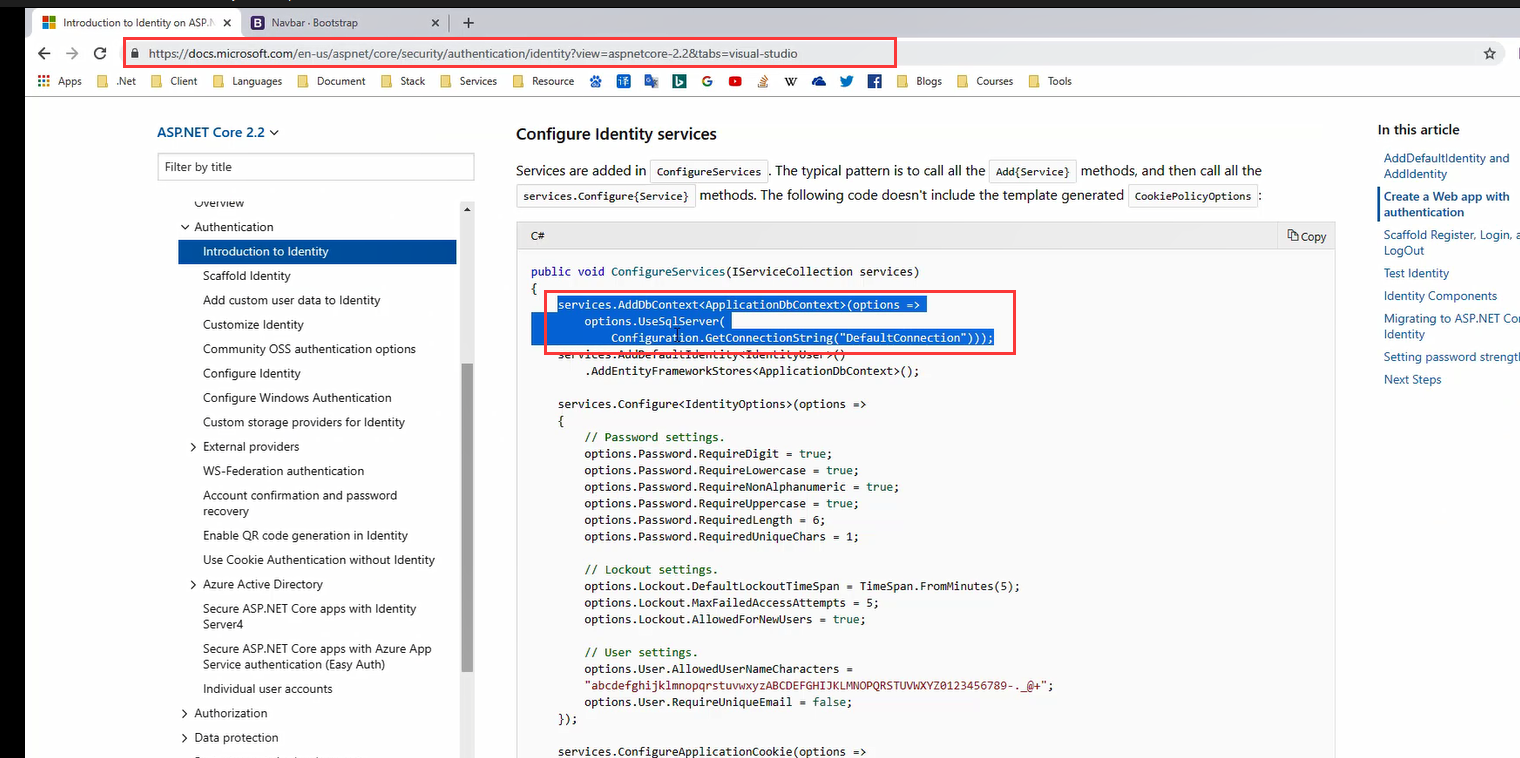Jump to the Test Identity section

tap(1416, 273)
